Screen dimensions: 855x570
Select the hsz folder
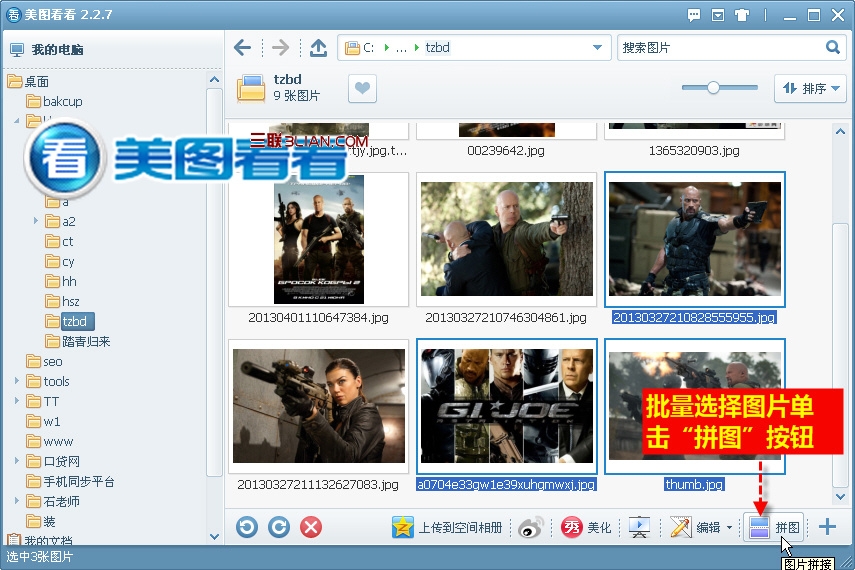pos(62,301)
